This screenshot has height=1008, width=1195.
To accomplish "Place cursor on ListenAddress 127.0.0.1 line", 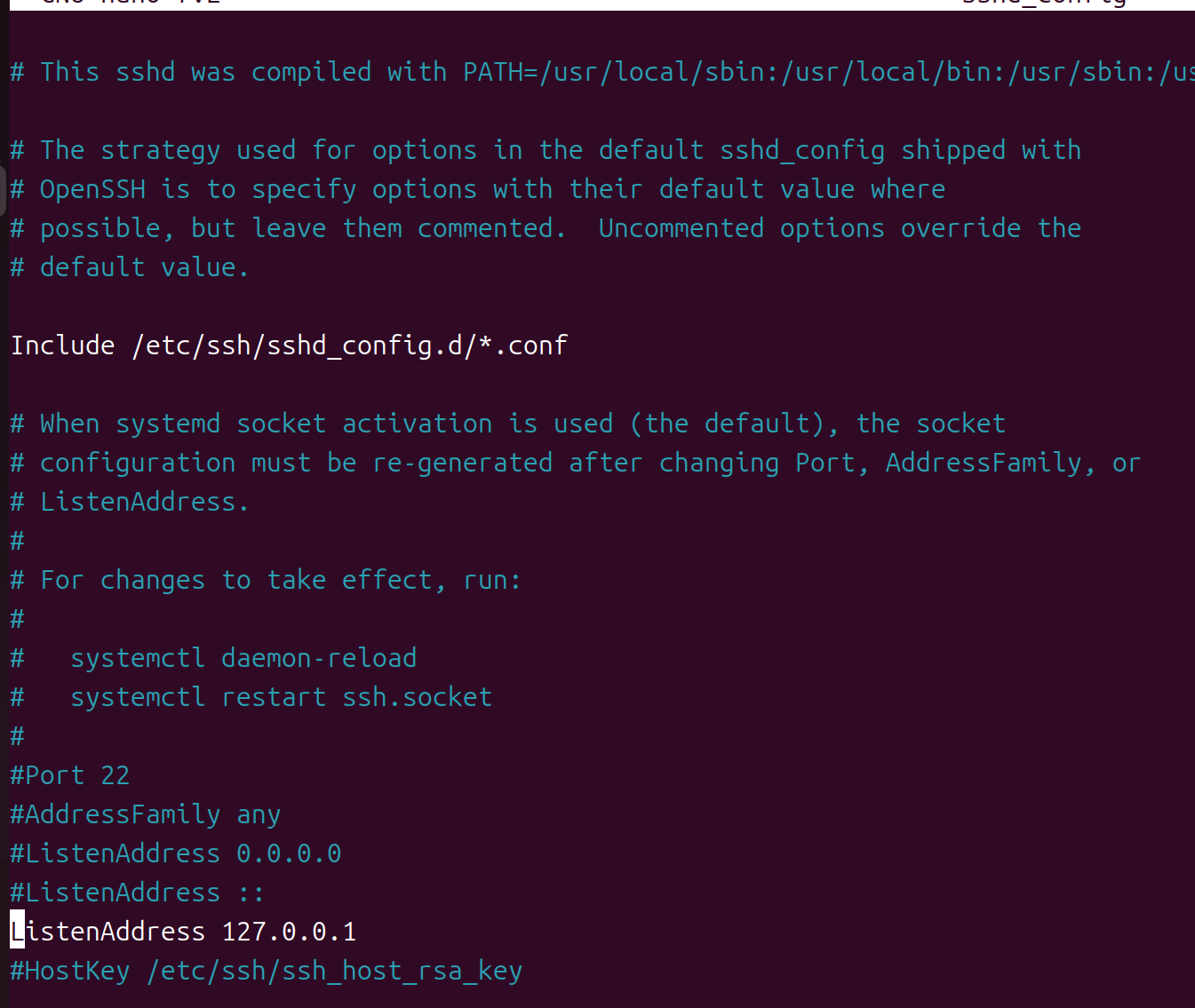I will click(x=183, y=932).
